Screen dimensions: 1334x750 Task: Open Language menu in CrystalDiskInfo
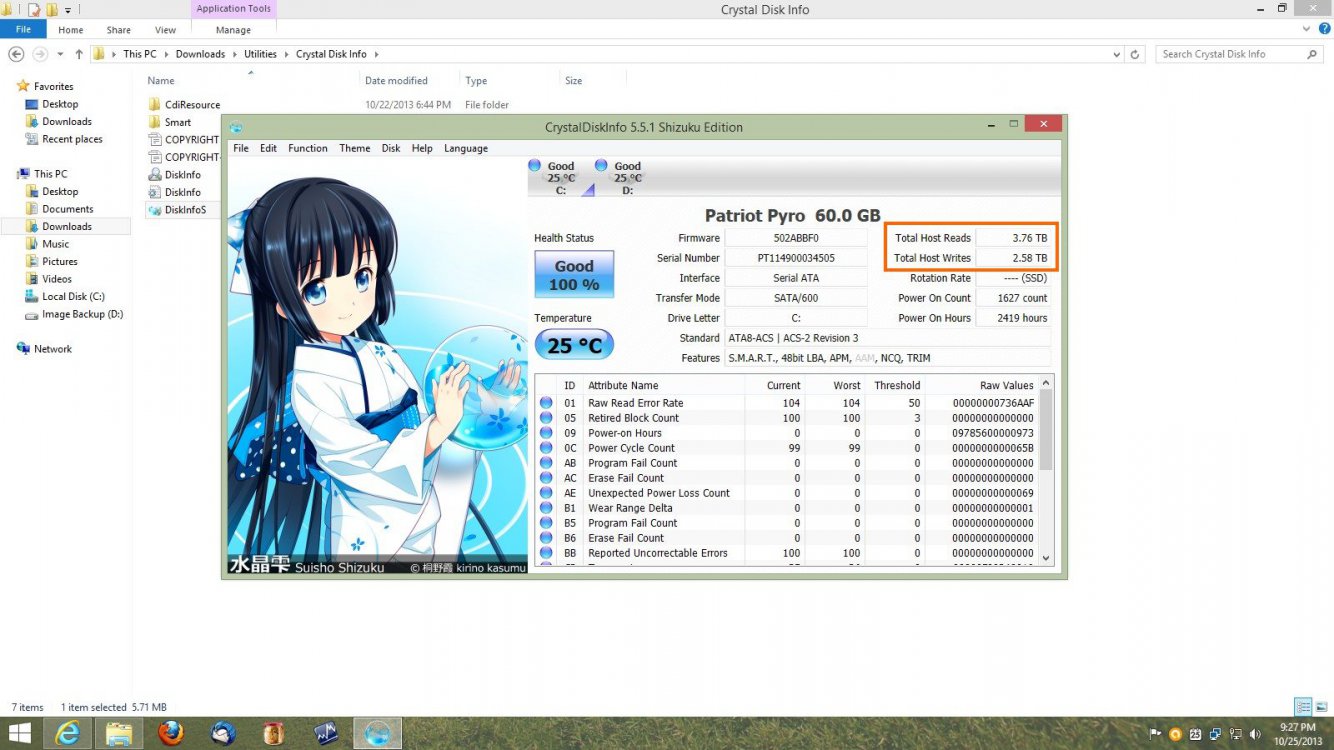[x=466, y=148]
